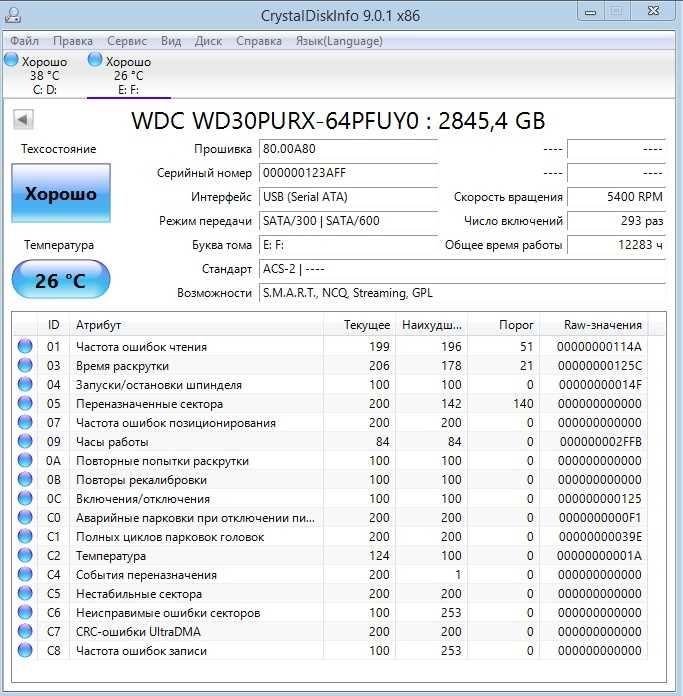
Task: Click the blue status orb of C: D: disk
Action: coord(11,59)
